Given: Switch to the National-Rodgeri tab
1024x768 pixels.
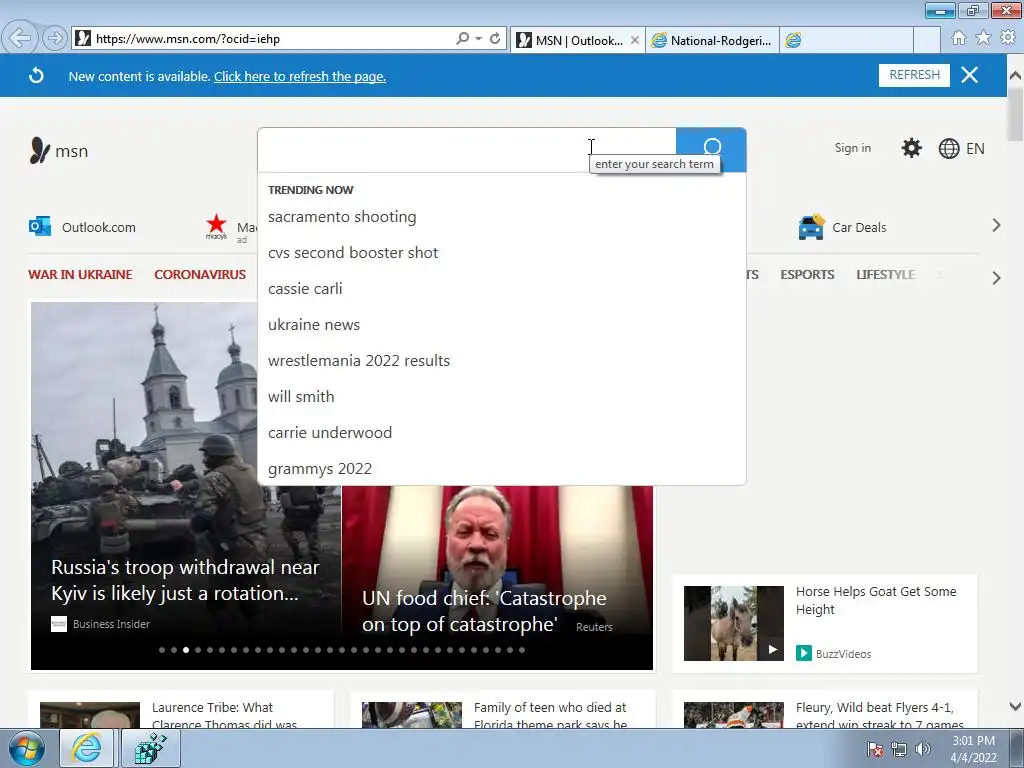Looking at the screenshot, I should [712, 40].
